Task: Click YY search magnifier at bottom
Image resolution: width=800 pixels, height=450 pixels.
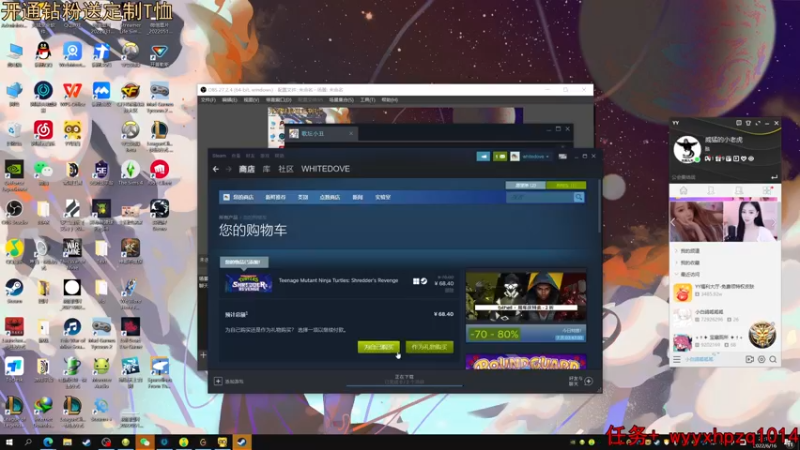Action: [x=773, y=360]
